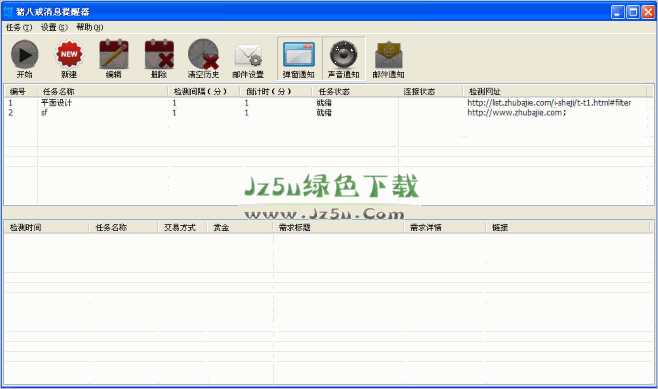Delete selected task with 删除 icon
Screen dimensions: 658x389
(159, 58)
